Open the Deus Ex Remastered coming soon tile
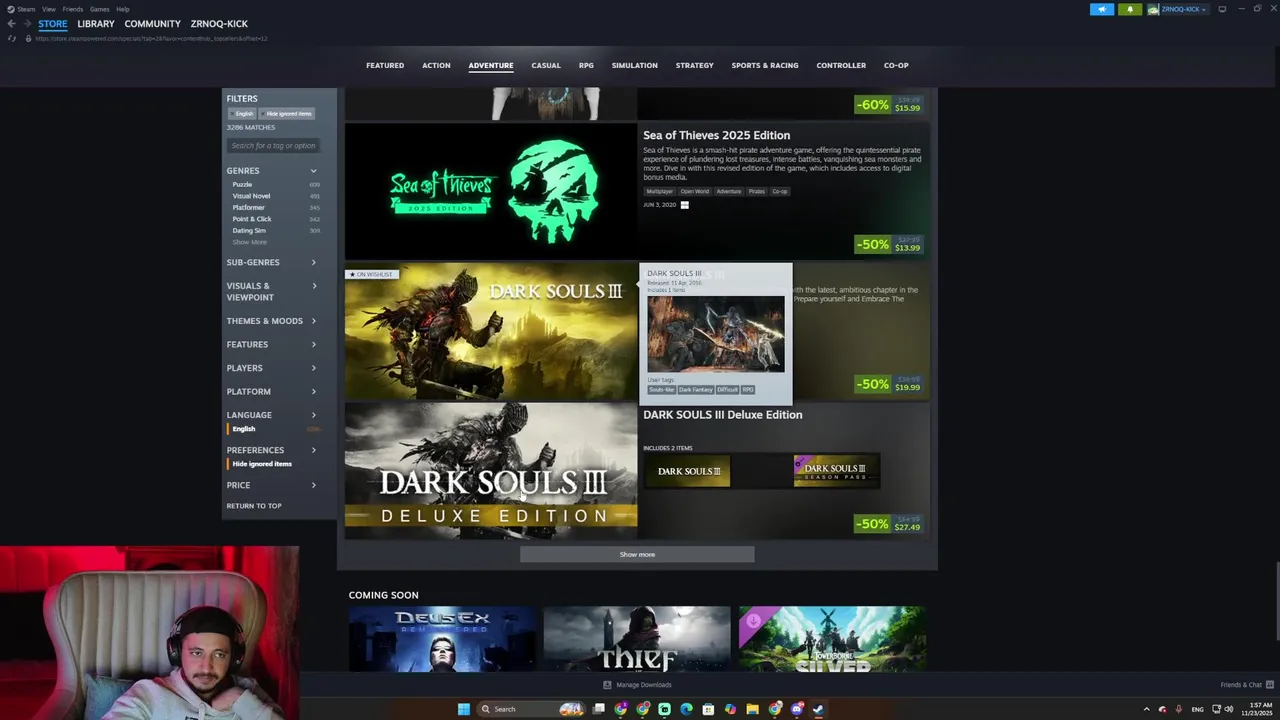1280x720 pixels. (442, 639)
